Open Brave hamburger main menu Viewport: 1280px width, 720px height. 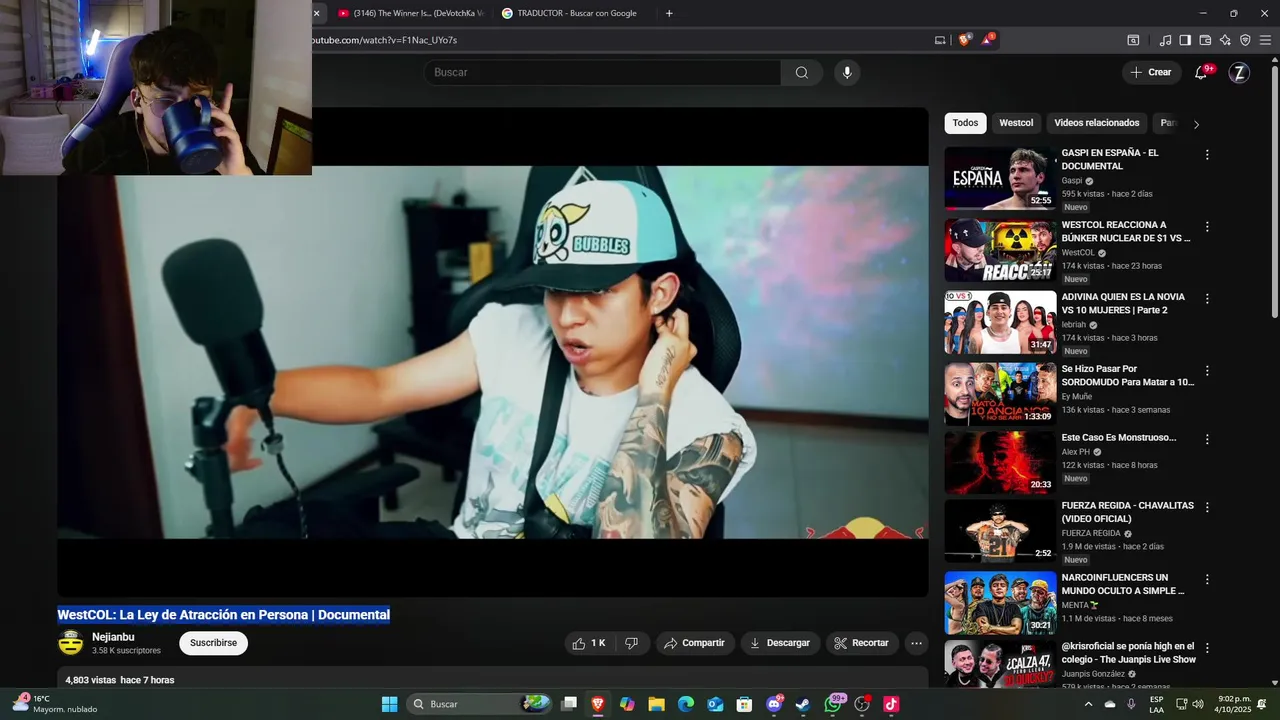1265,40
